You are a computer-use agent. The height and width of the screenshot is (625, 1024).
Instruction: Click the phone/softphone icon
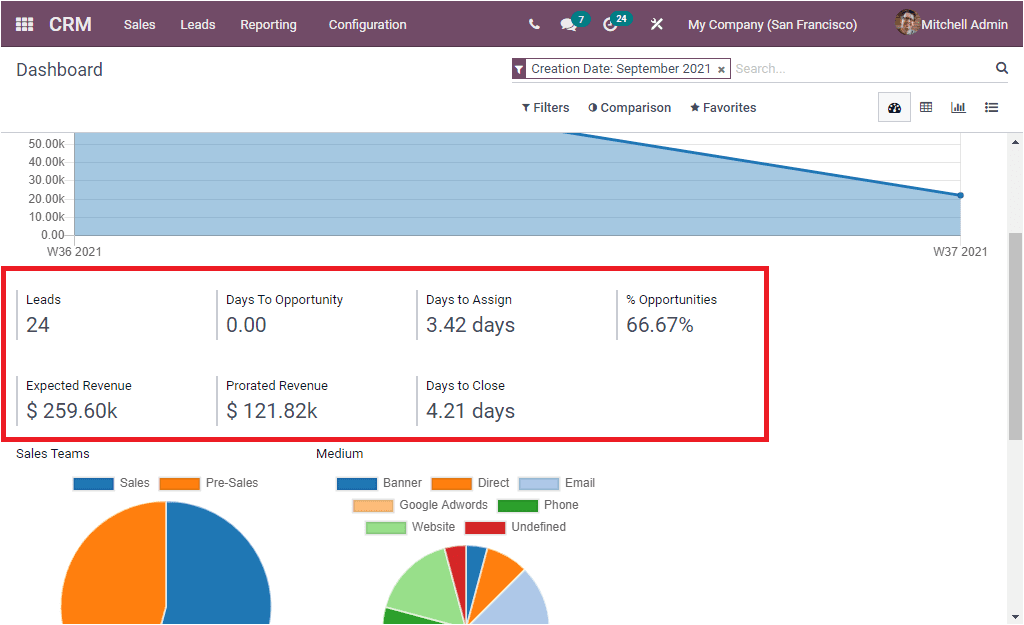(534, 23)
